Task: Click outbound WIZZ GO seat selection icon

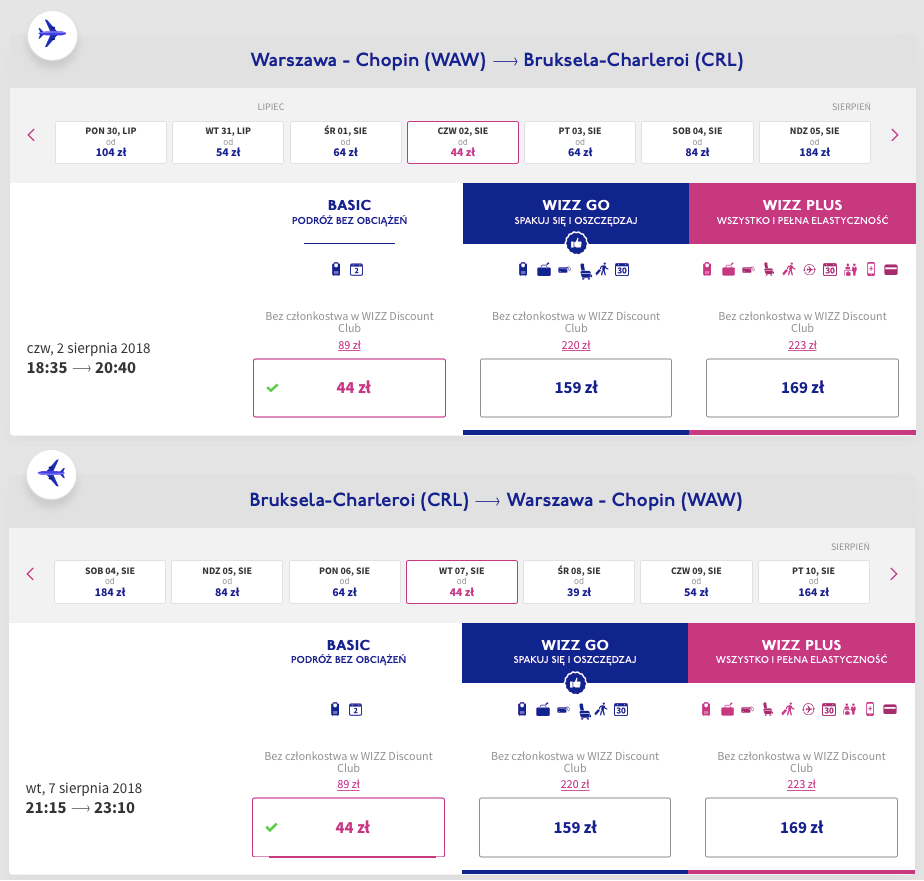Action: click(586, 271)
